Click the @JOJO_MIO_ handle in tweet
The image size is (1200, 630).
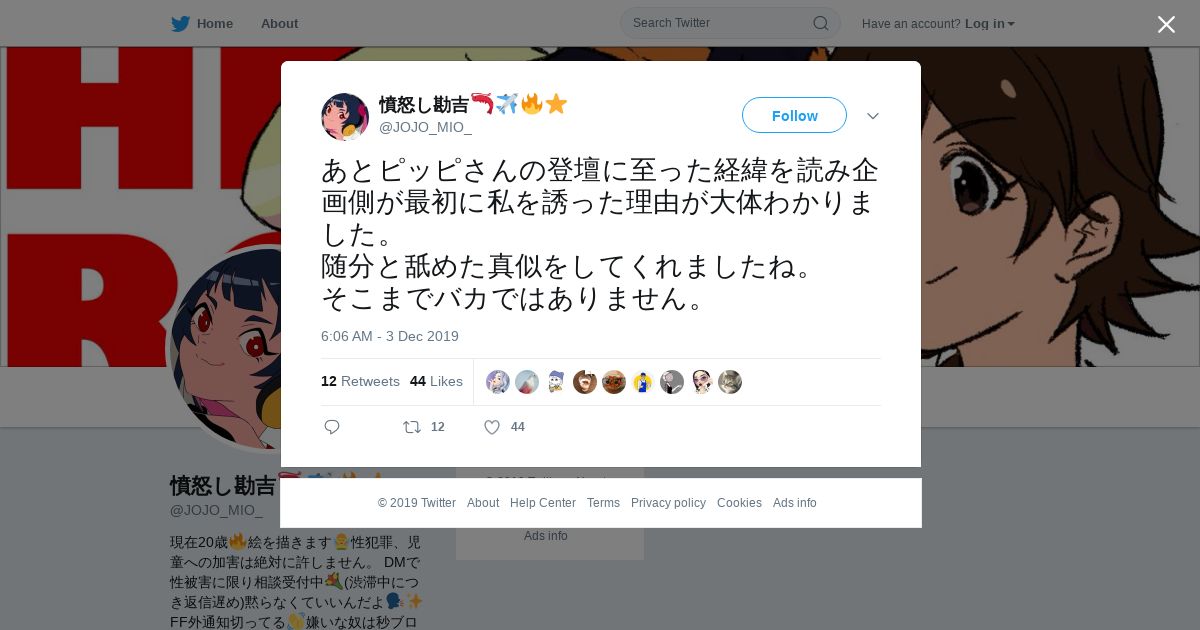coord(425,127)
